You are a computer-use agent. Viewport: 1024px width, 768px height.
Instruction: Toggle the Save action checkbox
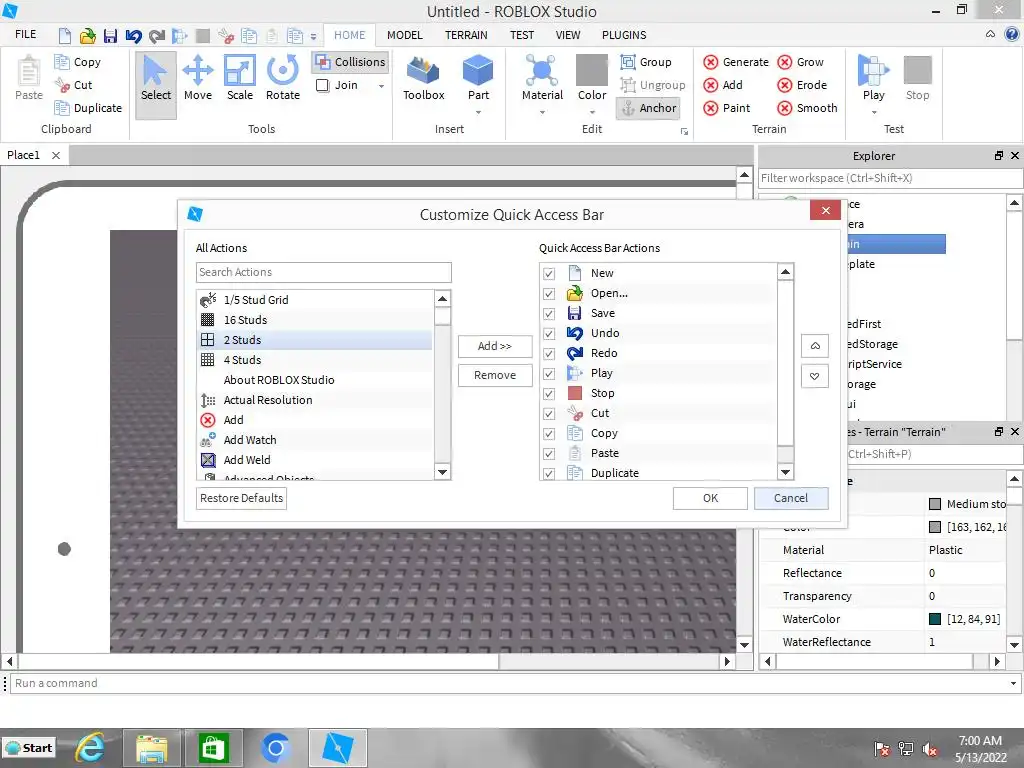[x=549, y=313]
